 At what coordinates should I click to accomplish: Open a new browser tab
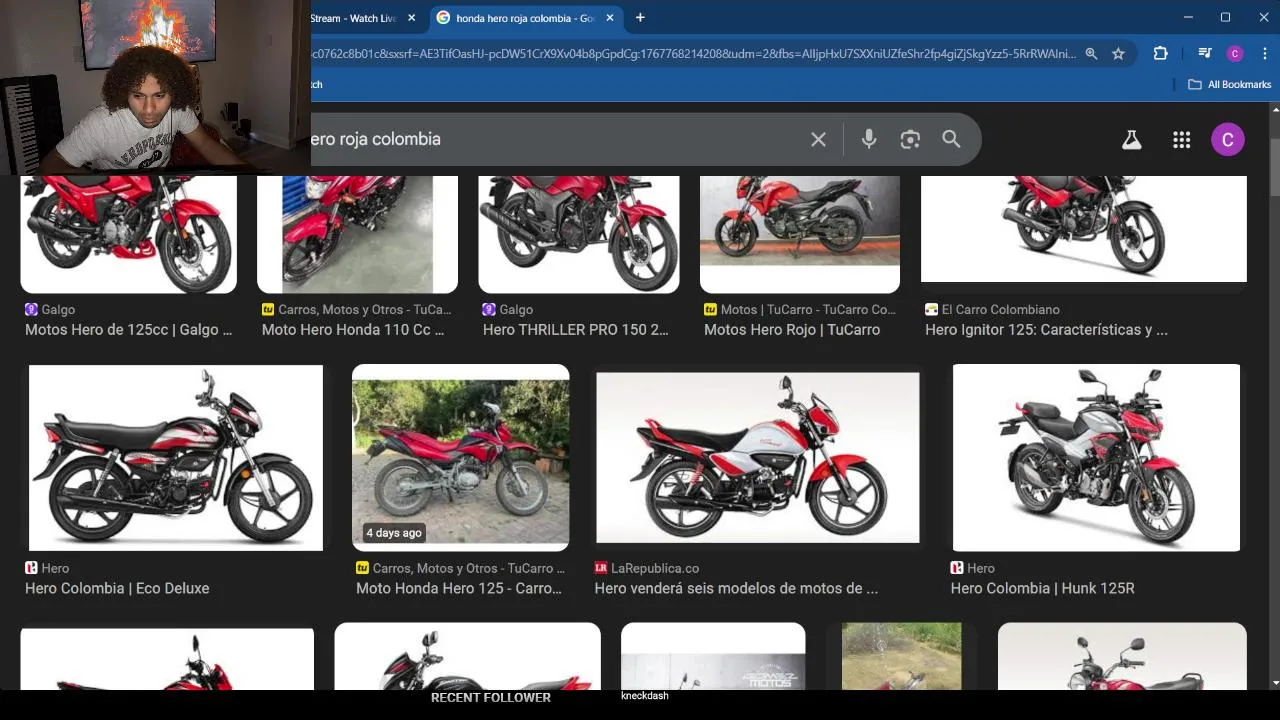tap(640, 17)
